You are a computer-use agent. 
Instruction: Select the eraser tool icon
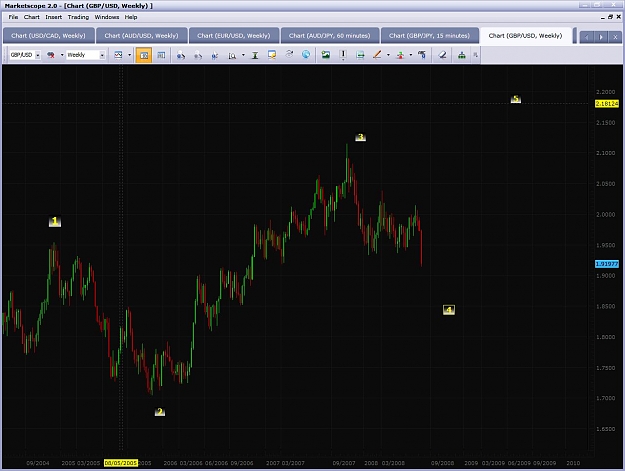[442, 55]
